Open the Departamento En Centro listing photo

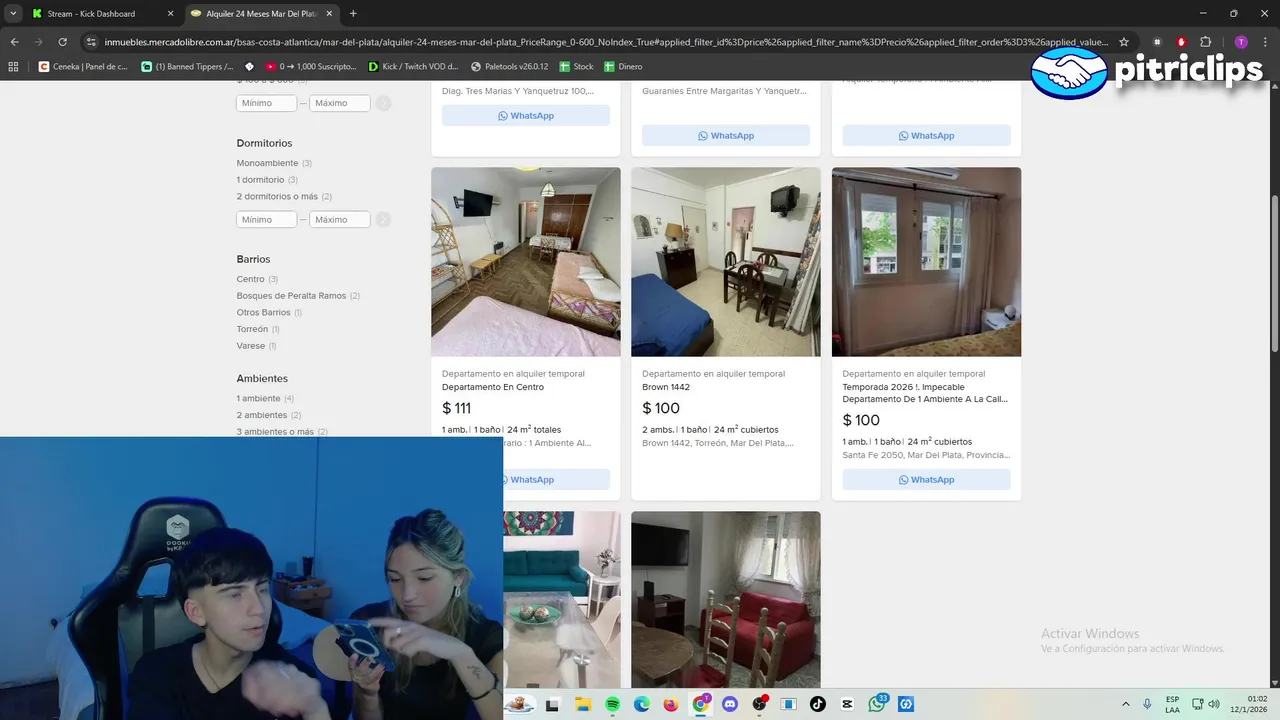click(x=526, y=262)
